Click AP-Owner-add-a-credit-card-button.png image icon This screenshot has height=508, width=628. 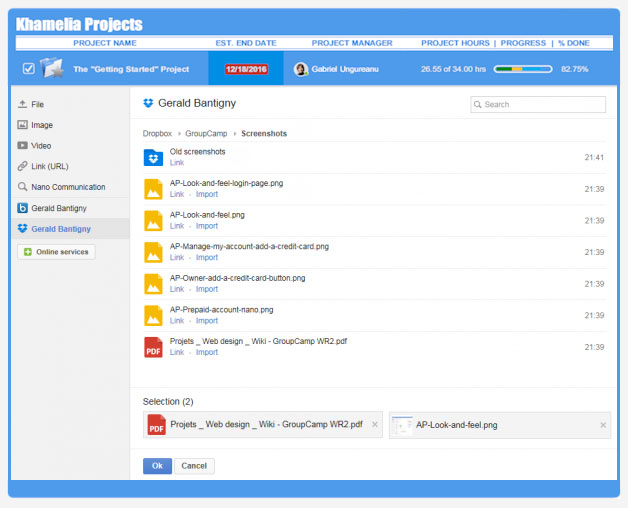(x=153, y=284)
